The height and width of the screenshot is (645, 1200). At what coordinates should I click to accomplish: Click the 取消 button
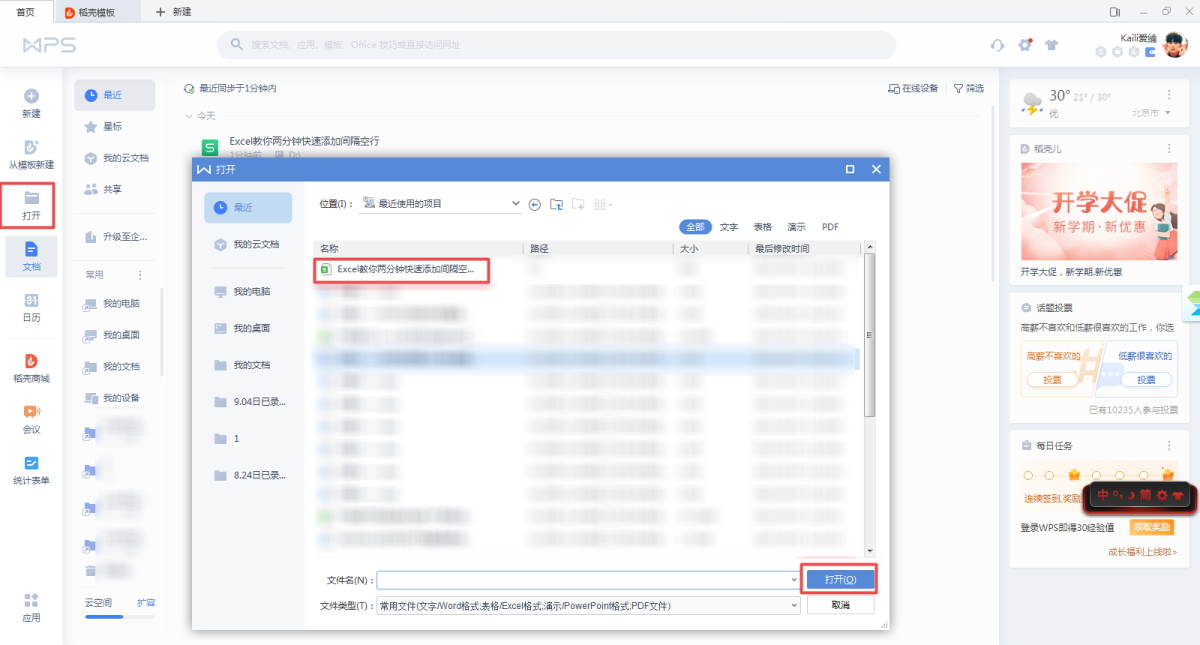(840, 606)
